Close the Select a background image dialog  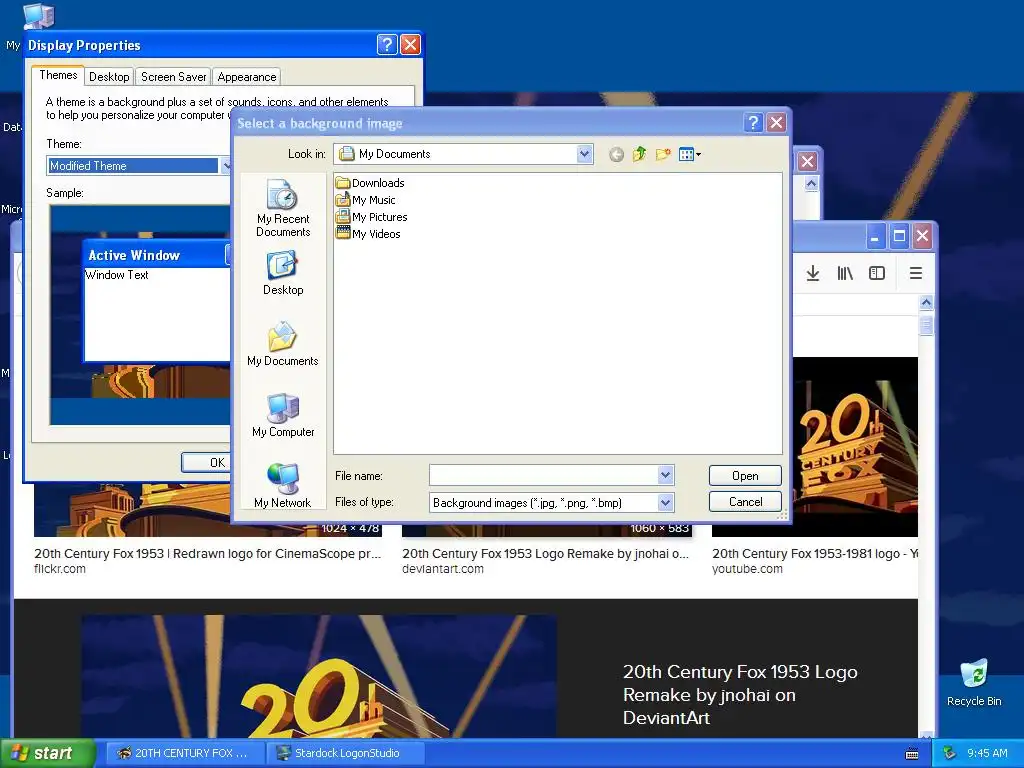click(x=776, y=123)
